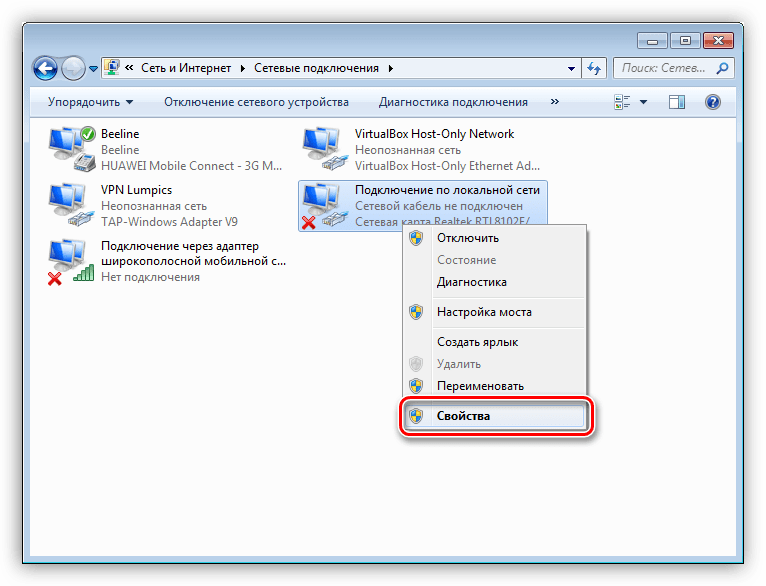Click the network folder icon in address bar
766x586 pixels.
pyautogui.click(x=112, y=68)
